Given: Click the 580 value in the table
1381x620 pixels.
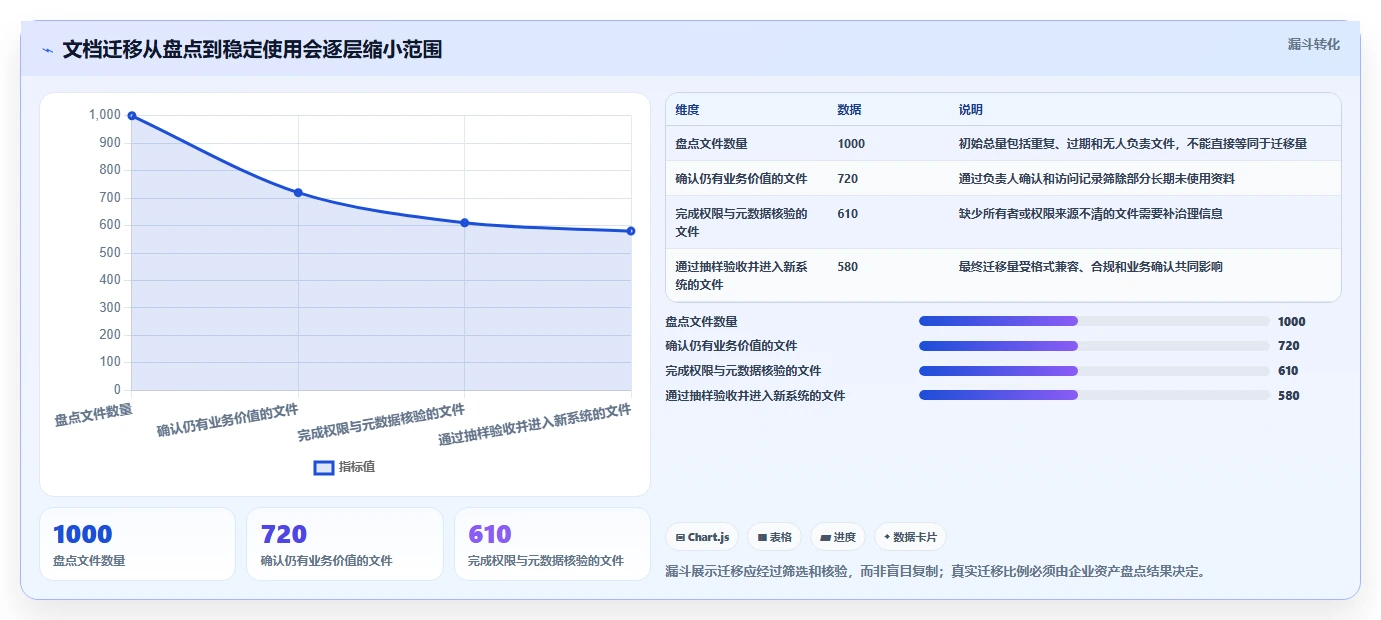Looking at the screenshot, I should pyautogui.click(x=848, y=267).
